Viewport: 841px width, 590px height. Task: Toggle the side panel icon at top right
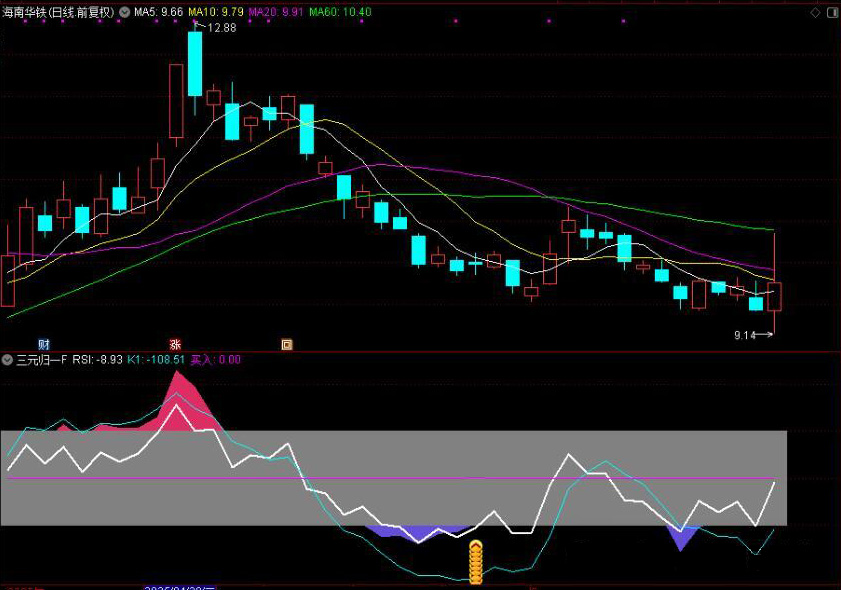(831, 11)
